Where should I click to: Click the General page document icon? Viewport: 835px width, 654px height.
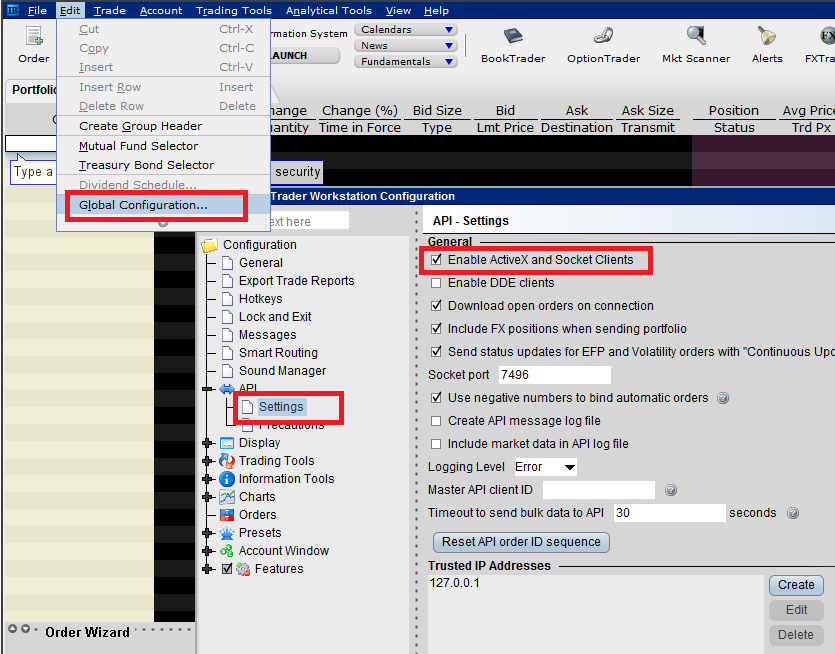click(x=227, y=263)
